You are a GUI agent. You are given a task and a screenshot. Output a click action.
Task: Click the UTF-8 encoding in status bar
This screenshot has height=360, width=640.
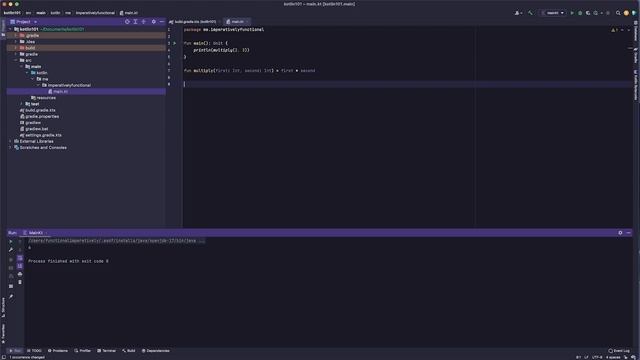(x=597, y=357)
